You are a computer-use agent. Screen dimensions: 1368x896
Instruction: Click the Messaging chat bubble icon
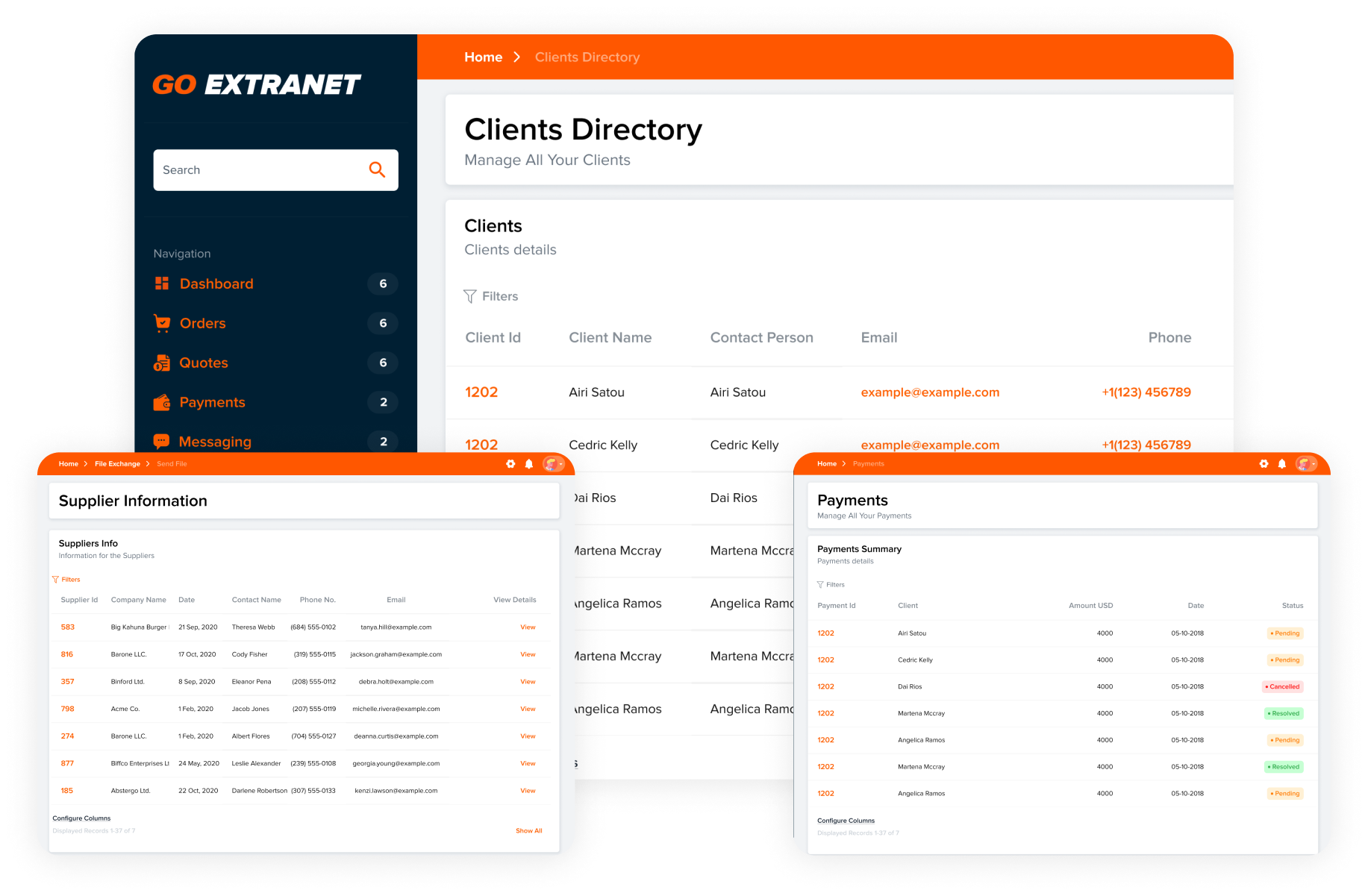tap(161, 442)
